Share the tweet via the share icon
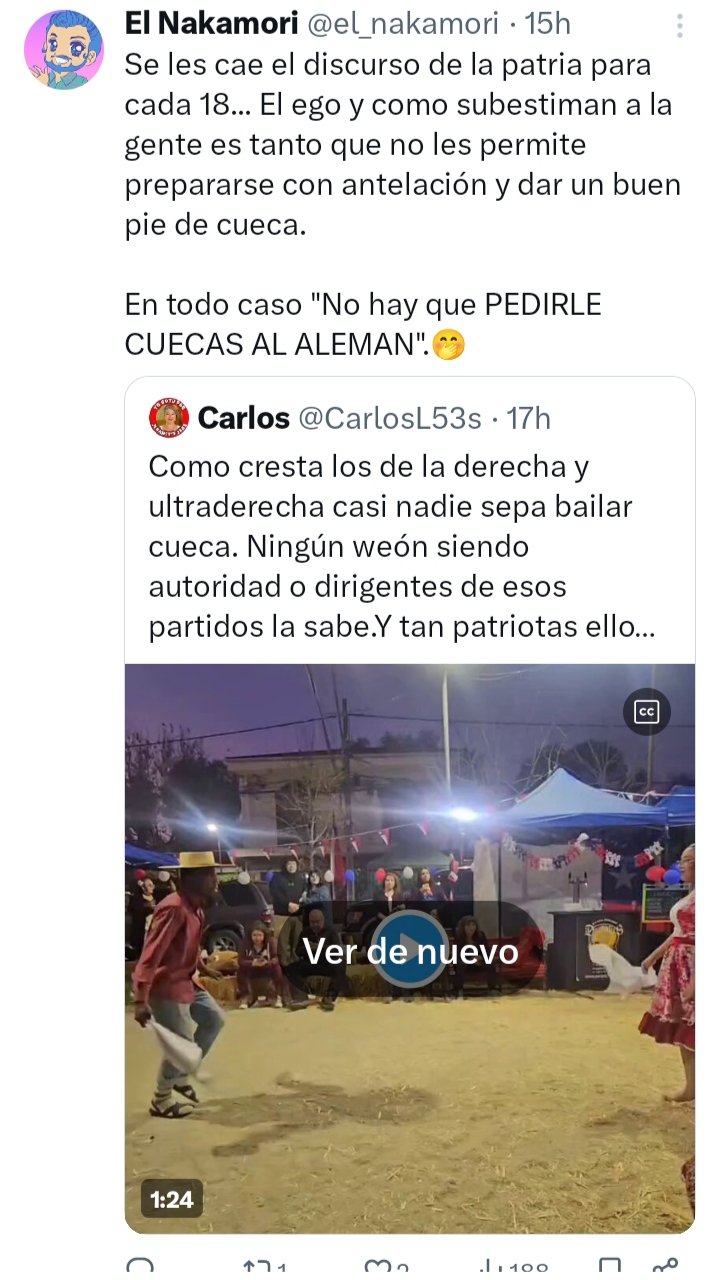This screenshot has height=1280, width=720. 665,1268
